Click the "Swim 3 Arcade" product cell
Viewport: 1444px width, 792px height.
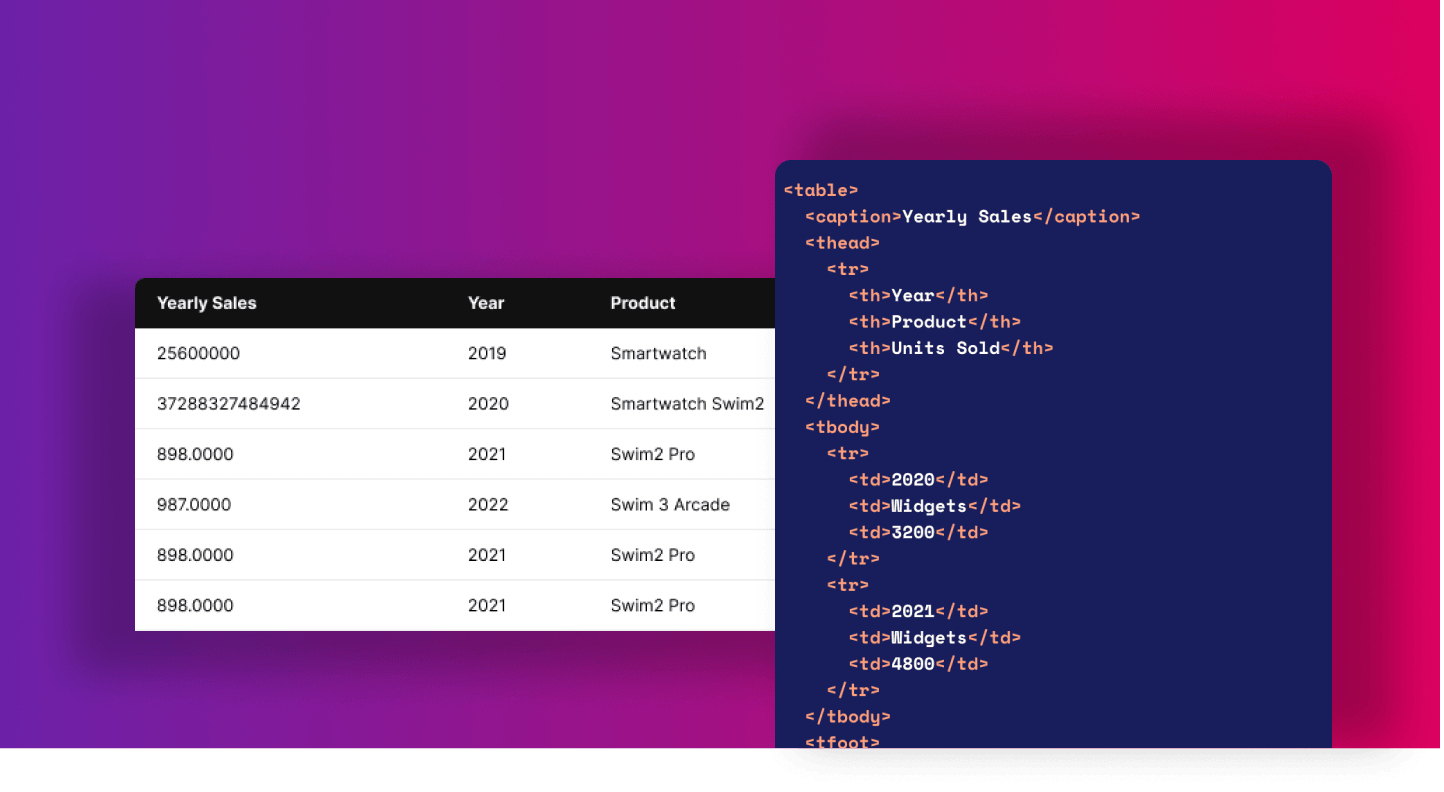[670, 505]
